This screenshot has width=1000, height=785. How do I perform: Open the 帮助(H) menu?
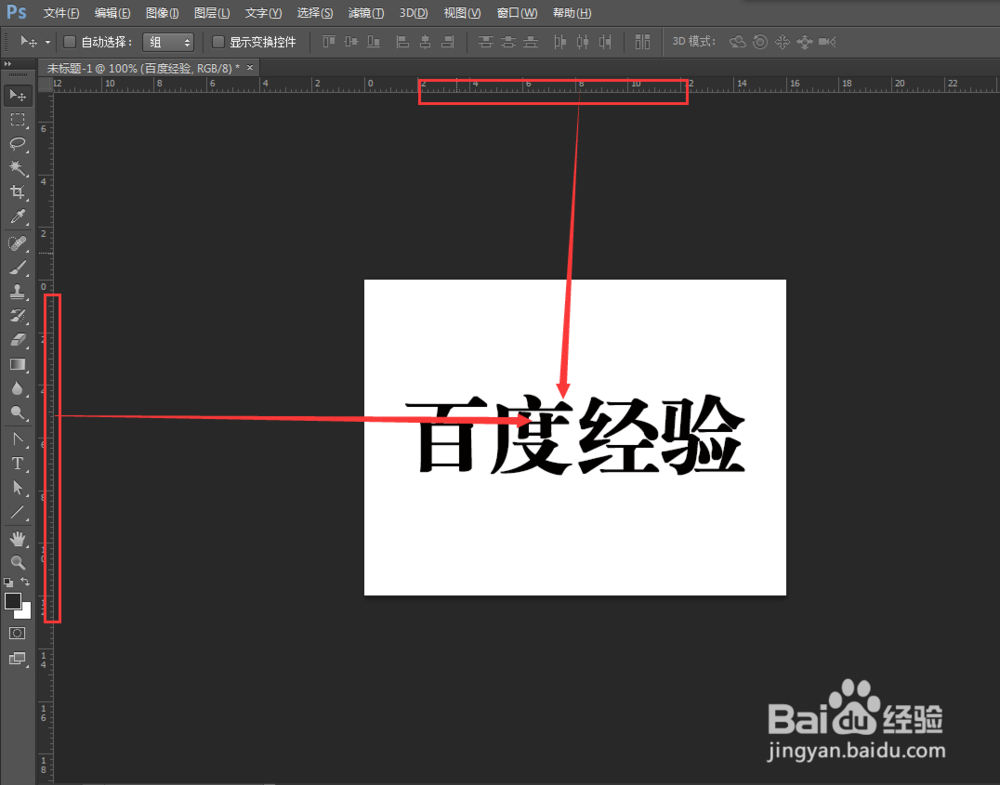coord(572,13)
